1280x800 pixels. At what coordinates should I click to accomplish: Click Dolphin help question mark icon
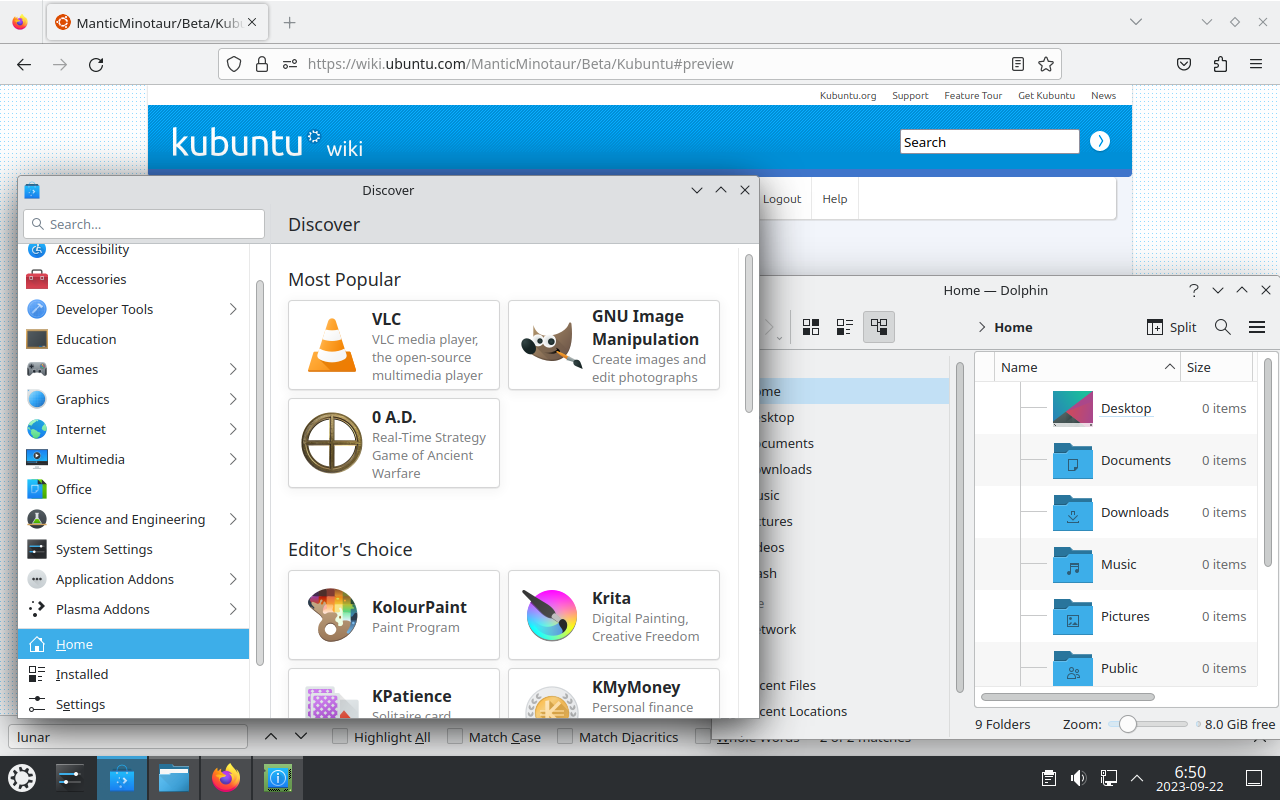(x=1193, y=290)
